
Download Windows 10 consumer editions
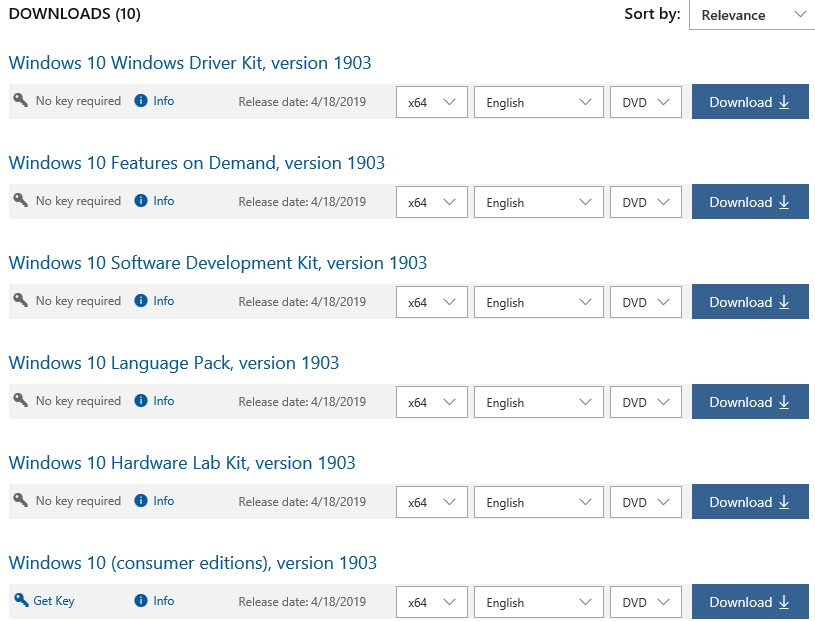[749, 602]
